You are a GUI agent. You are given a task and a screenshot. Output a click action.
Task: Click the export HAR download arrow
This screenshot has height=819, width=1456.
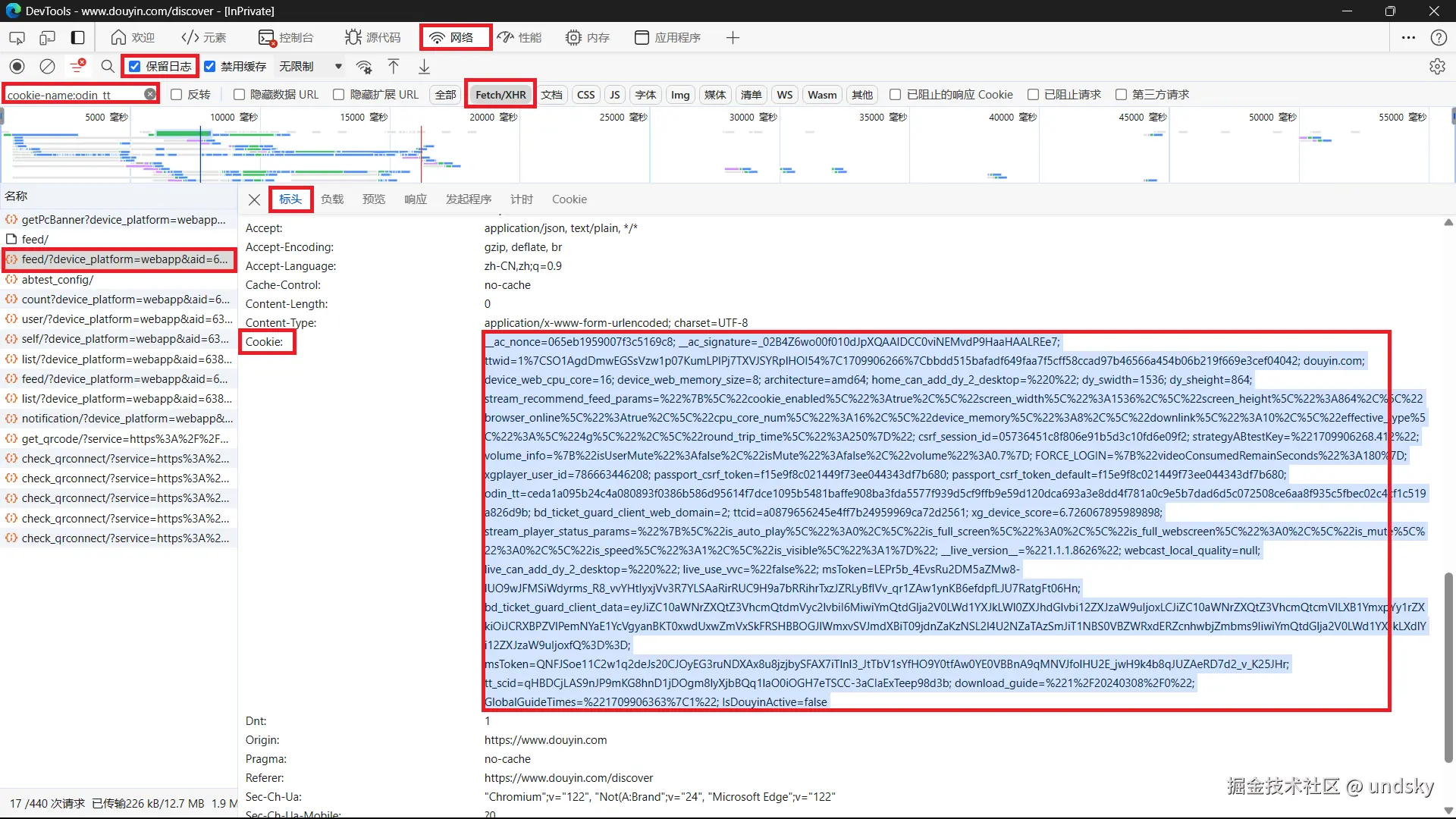424,67
